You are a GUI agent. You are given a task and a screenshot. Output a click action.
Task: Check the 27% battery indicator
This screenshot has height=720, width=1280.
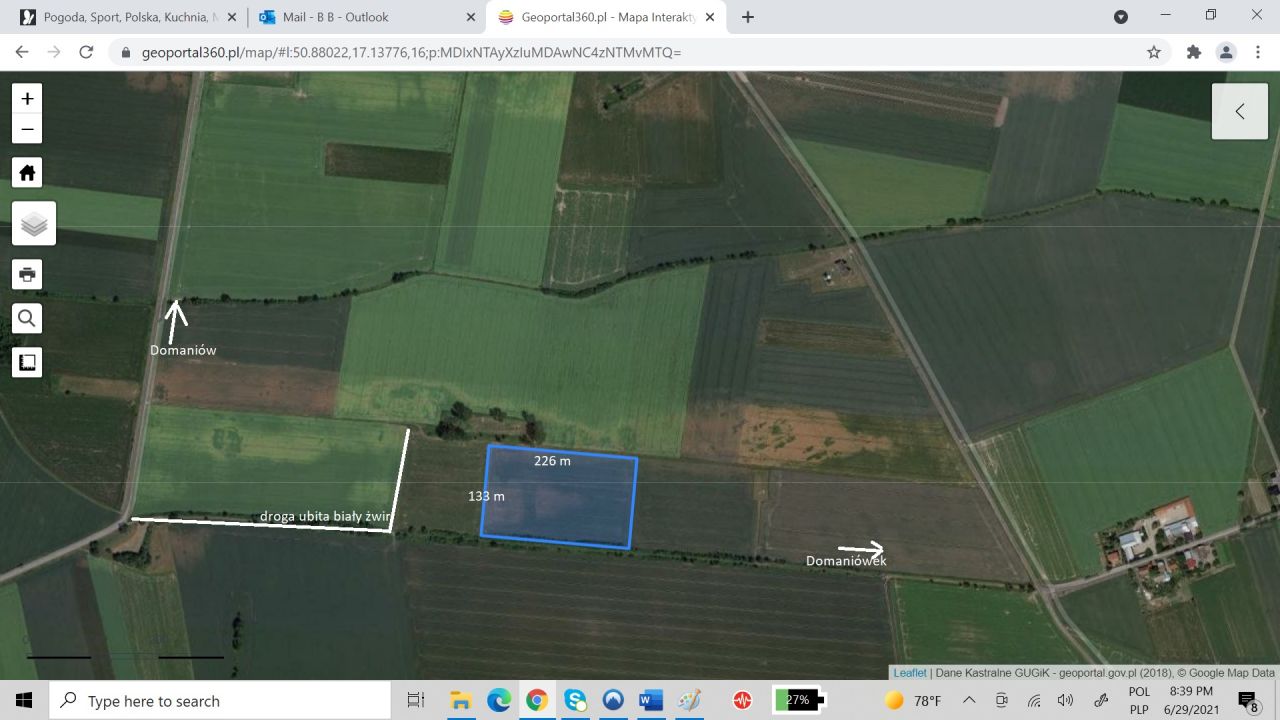[799, 700]
